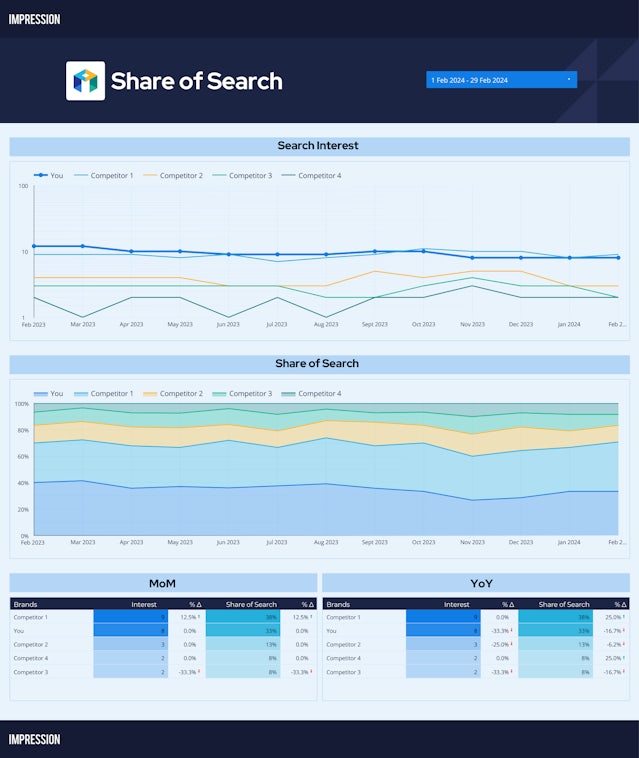
Task: Click the Search Interest section heading
Action: tap(318, 146)
